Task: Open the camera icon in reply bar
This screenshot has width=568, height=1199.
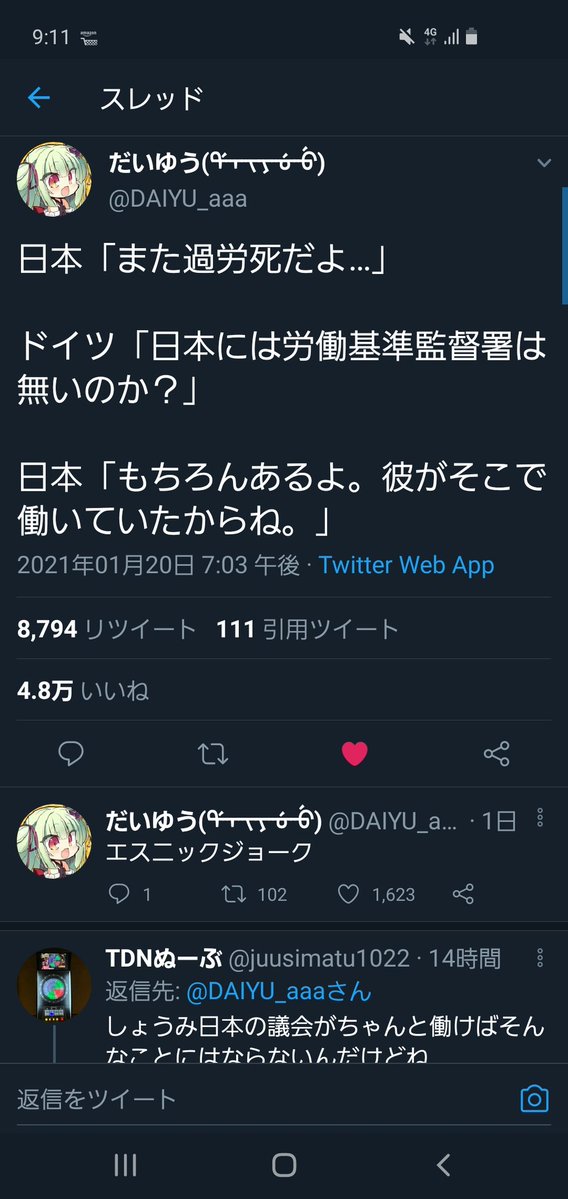Action: 534,1099
